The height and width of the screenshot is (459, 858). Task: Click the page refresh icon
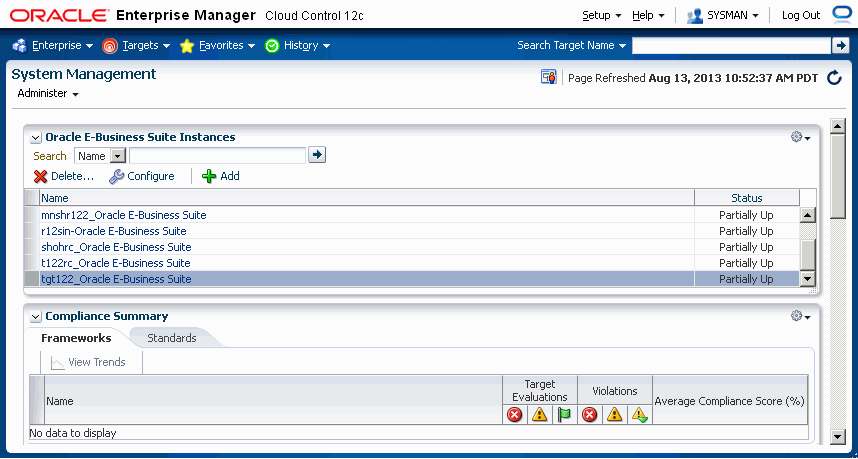click(x=834, y=78)
